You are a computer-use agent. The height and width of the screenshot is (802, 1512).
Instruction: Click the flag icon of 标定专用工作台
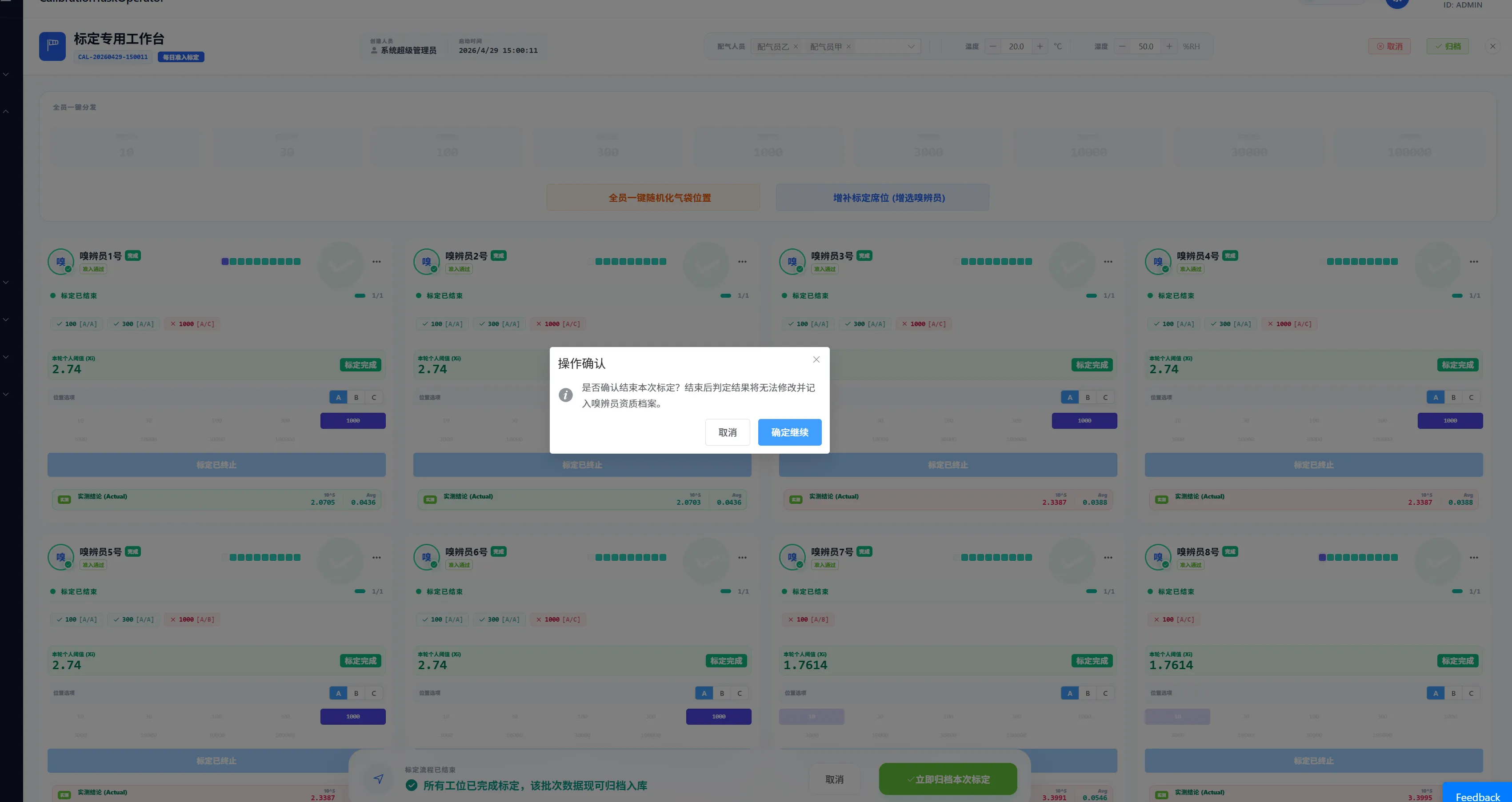pos(52,46)
